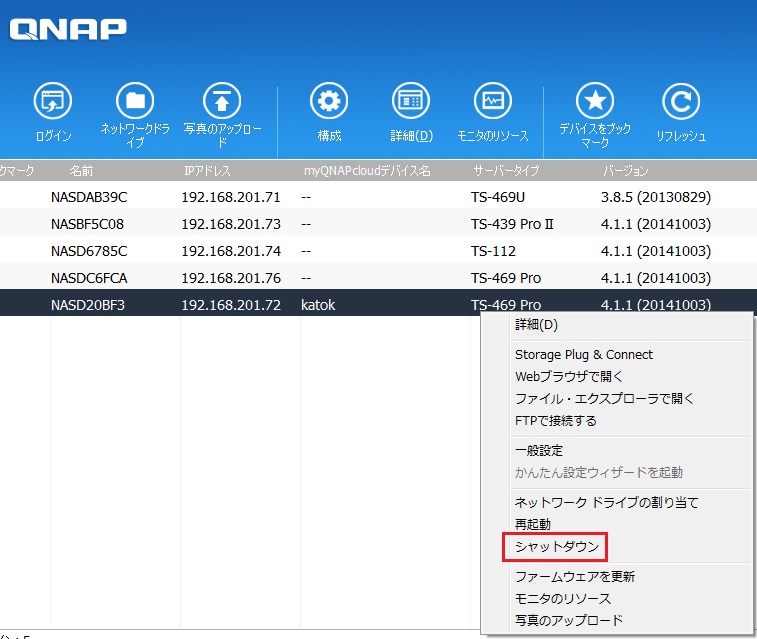Screen dimensions: 757x639
Task: Click the TS-439 Pro II server type
Action: (512, 224)
